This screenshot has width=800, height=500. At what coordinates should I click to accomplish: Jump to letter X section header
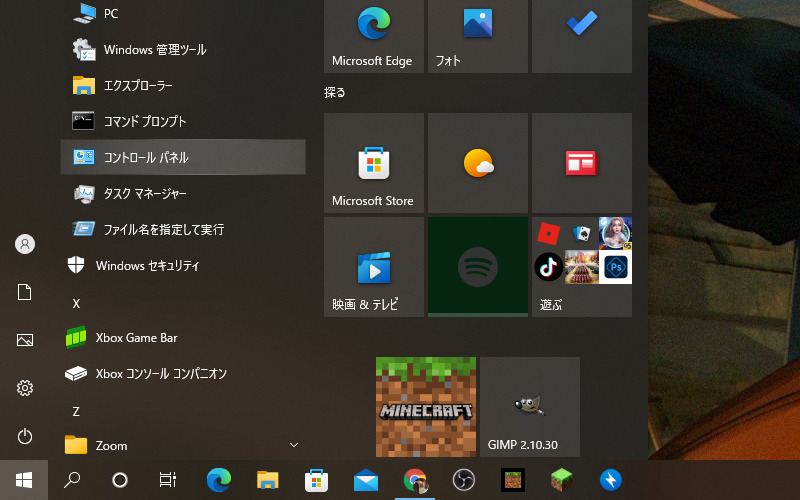click(76, 304)
